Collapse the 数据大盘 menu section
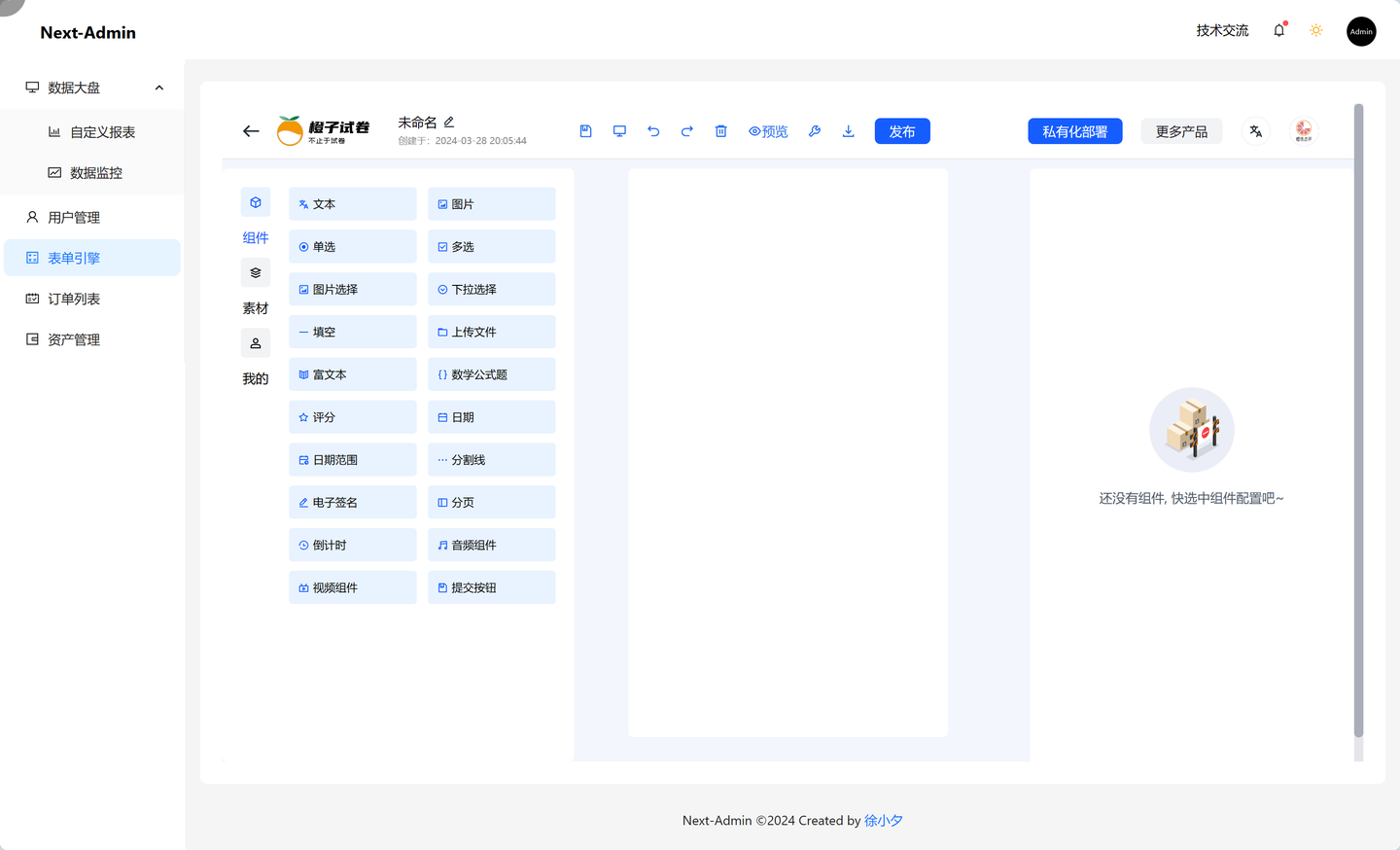This screenshot has width=1400, height=850. [x=158, y=87]
